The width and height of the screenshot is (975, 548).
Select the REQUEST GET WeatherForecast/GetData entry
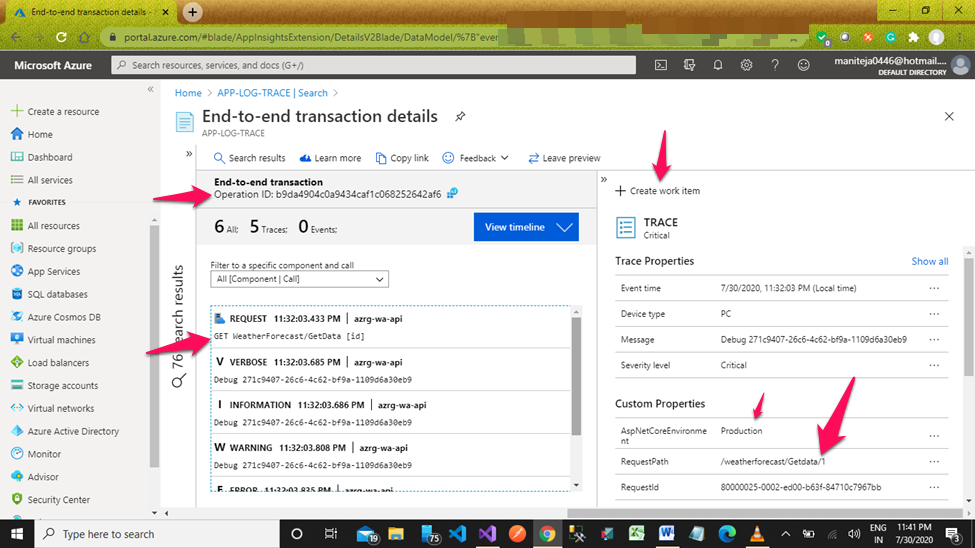click(390, 327)
